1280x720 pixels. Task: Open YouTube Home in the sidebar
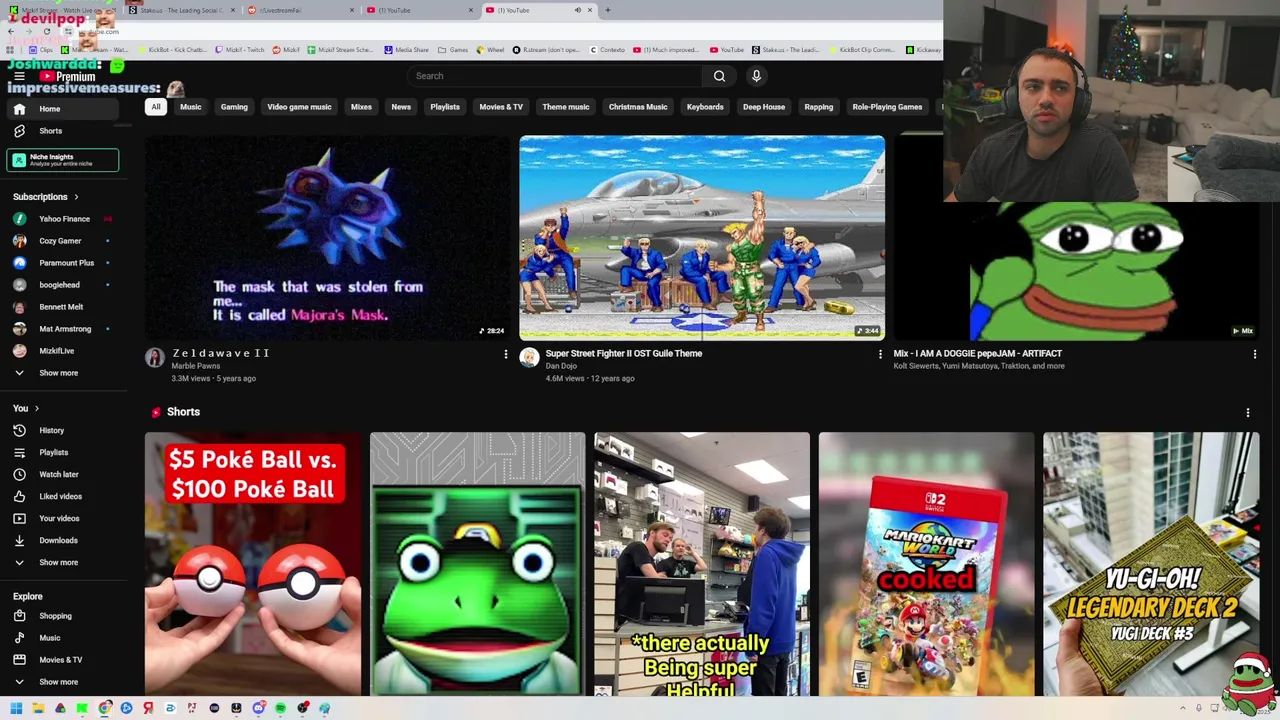pos(62,109)
